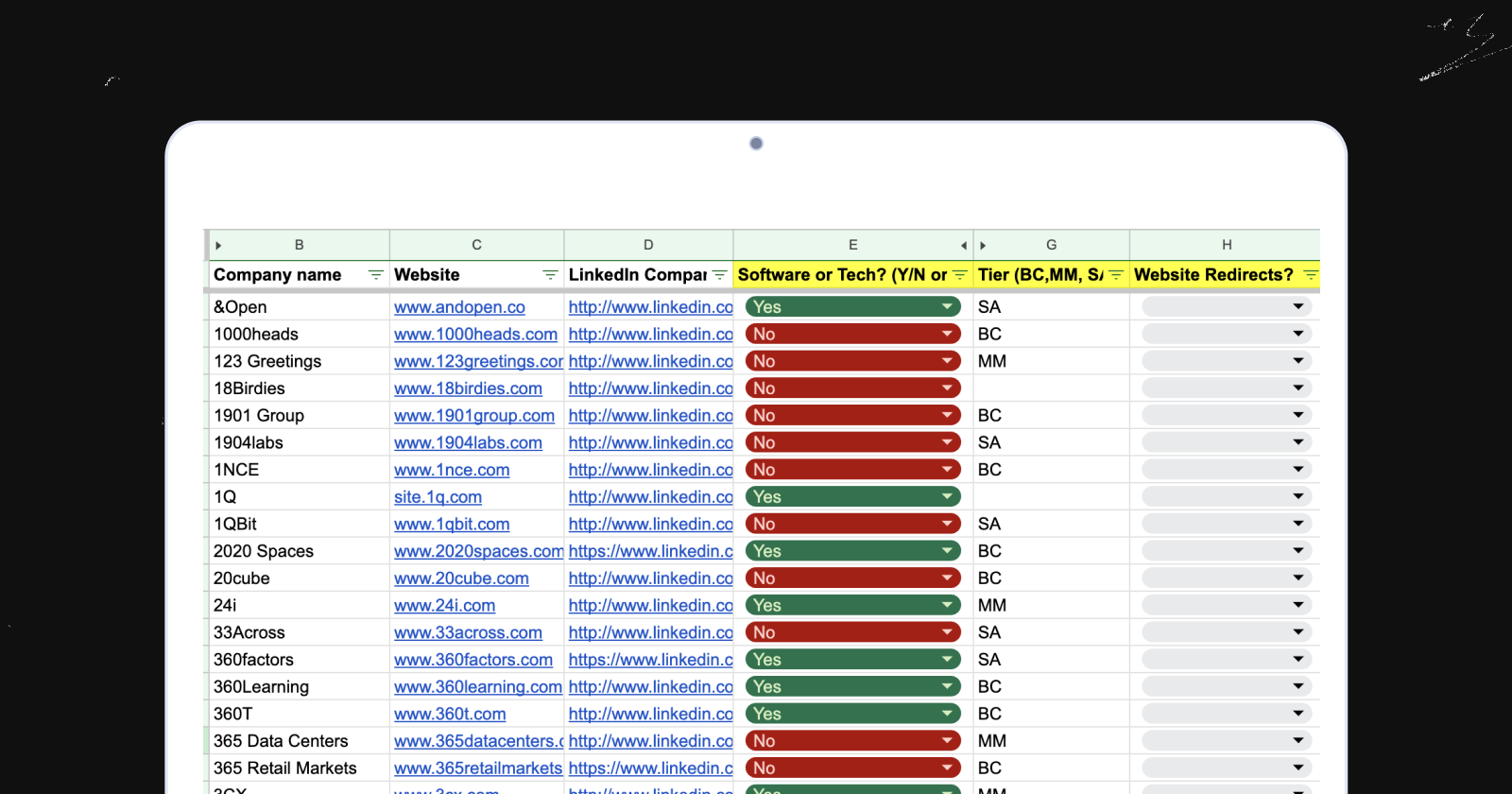Open No dropdown for 123 Greetings row
Image resolution: width=1512 pixels, height=794 pixels.
[x=852, y=361]
